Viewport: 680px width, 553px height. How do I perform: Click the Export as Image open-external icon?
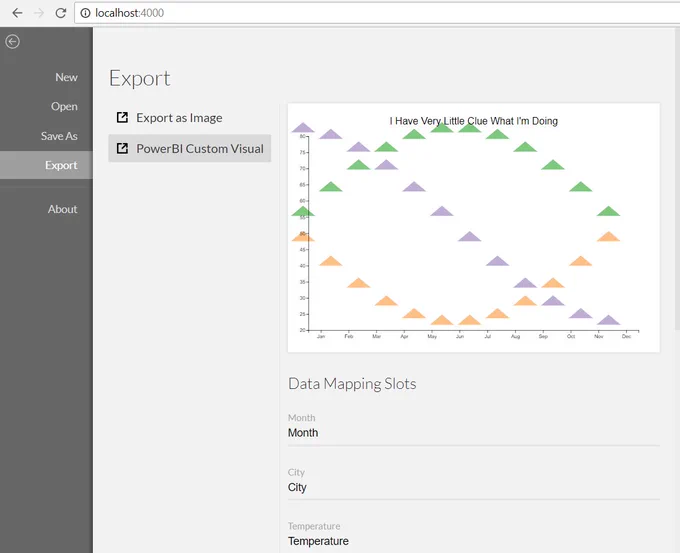[122, 118]
